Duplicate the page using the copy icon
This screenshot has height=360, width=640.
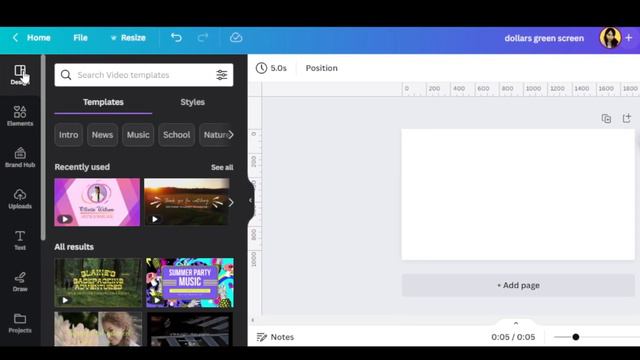coord(606,118)
